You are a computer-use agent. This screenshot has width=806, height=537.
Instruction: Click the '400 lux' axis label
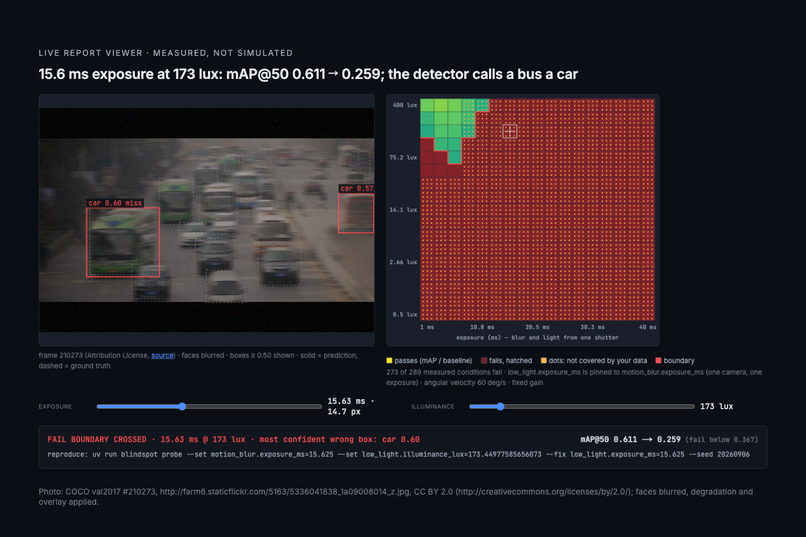[405, 105]
